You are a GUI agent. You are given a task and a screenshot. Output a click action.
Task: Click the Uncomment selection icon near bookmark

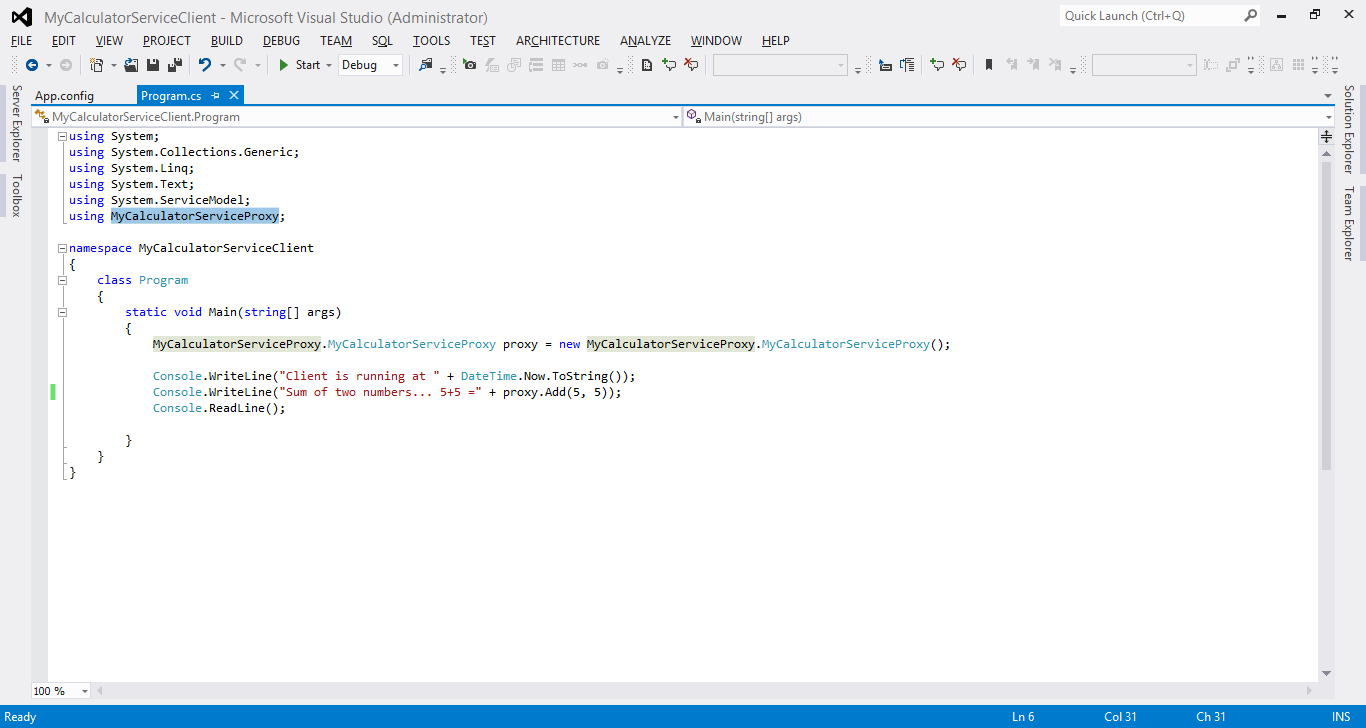click(x=959, y=65)
